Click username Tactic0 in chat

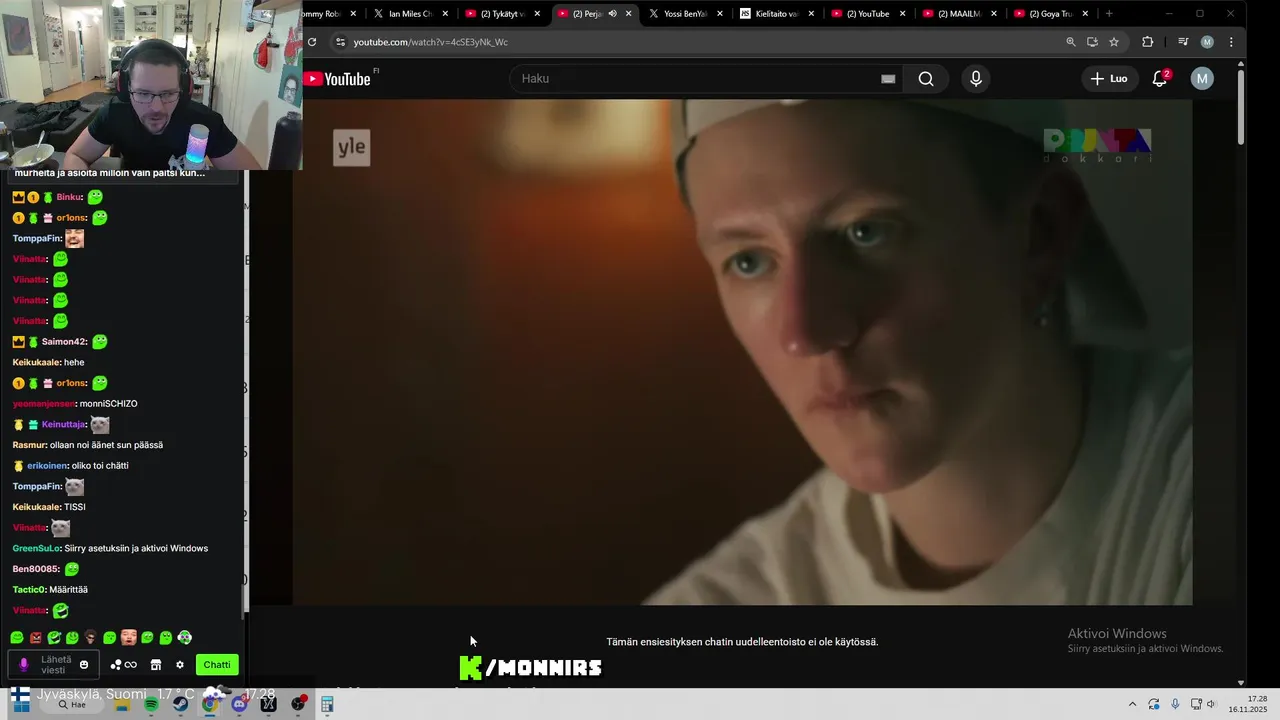29,590
